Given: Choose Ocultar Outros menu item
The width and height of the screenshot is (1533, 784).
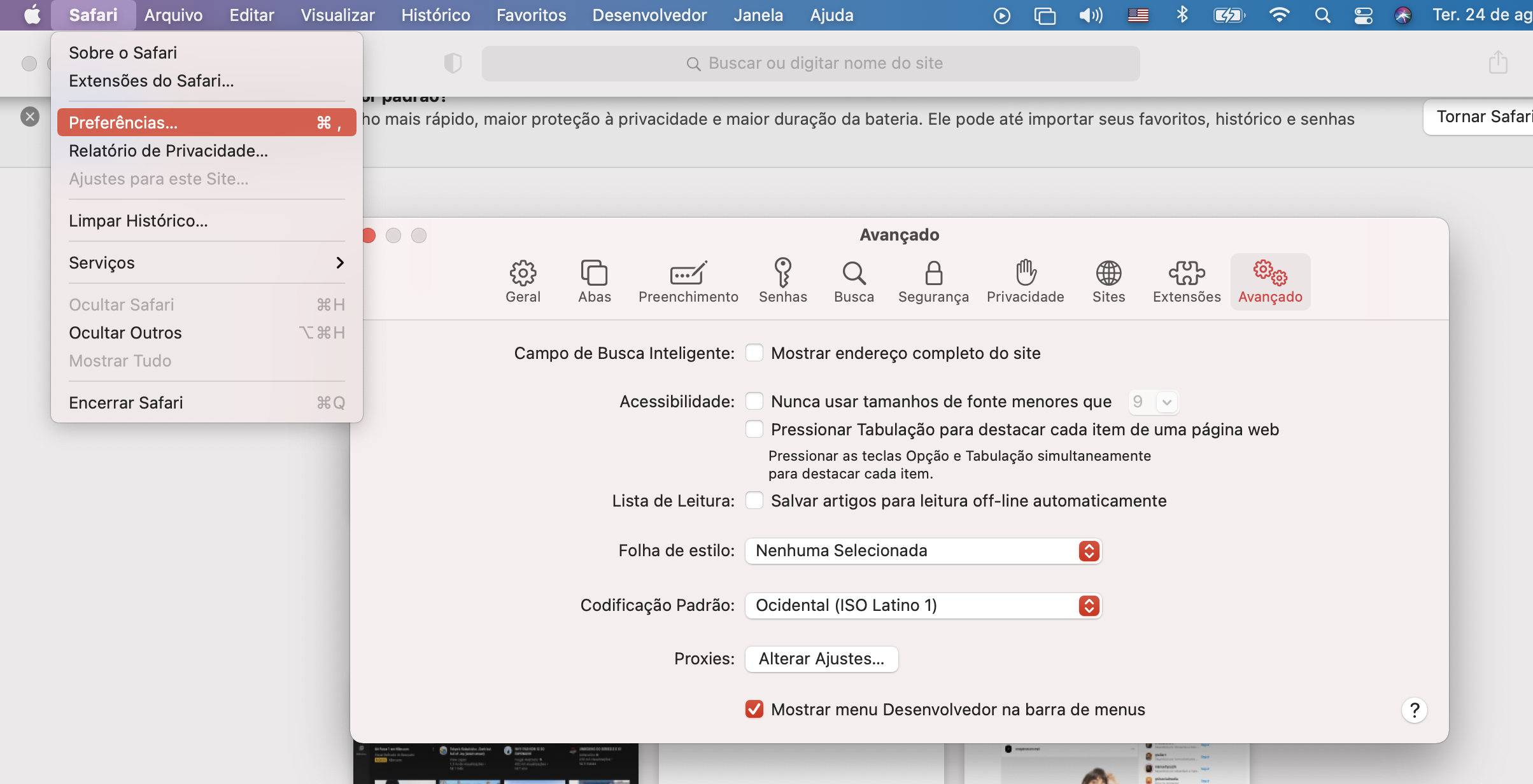Looking at the screenshot, I should tap(206, 333).
